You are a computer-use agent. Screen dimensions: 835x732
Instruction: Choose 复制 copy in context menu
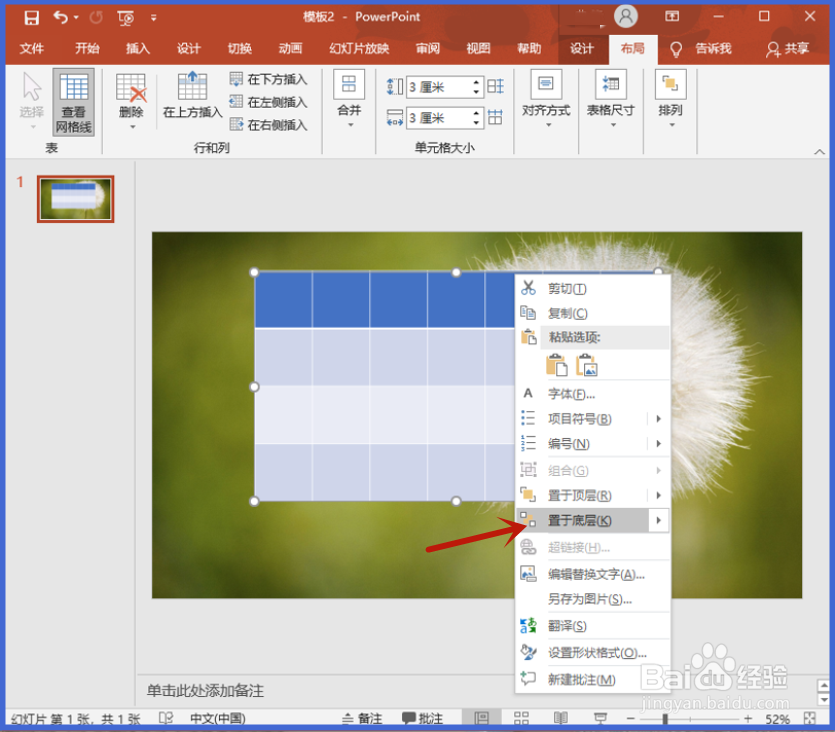click(593, 313)
